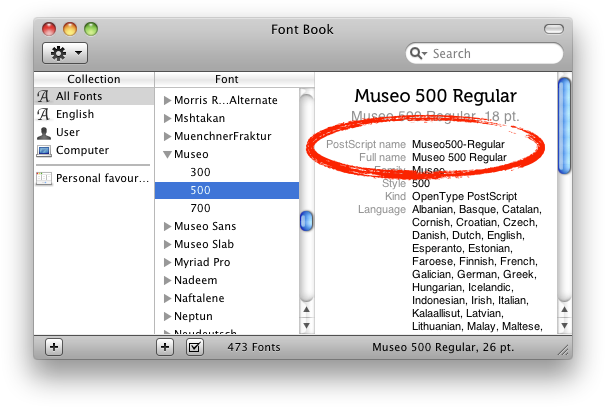Add a new collection with plus button

point(54,347)
